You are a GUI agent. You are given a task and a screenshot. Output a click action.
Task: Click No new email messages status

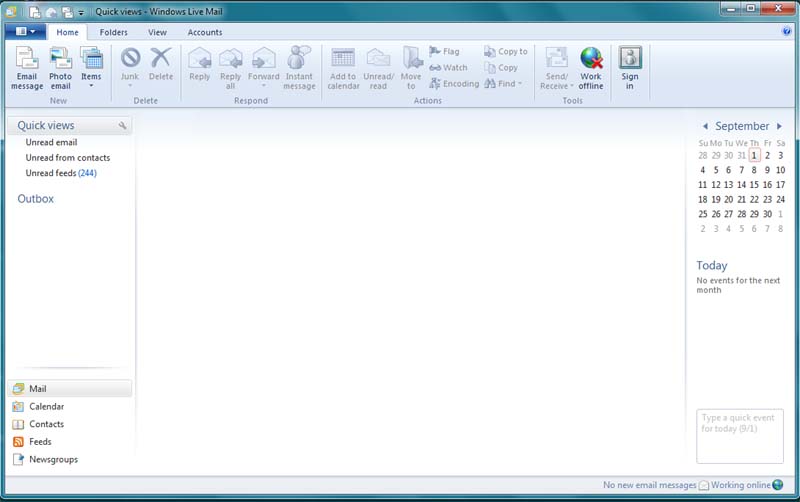pyautogui.click(x=649, y=485)
